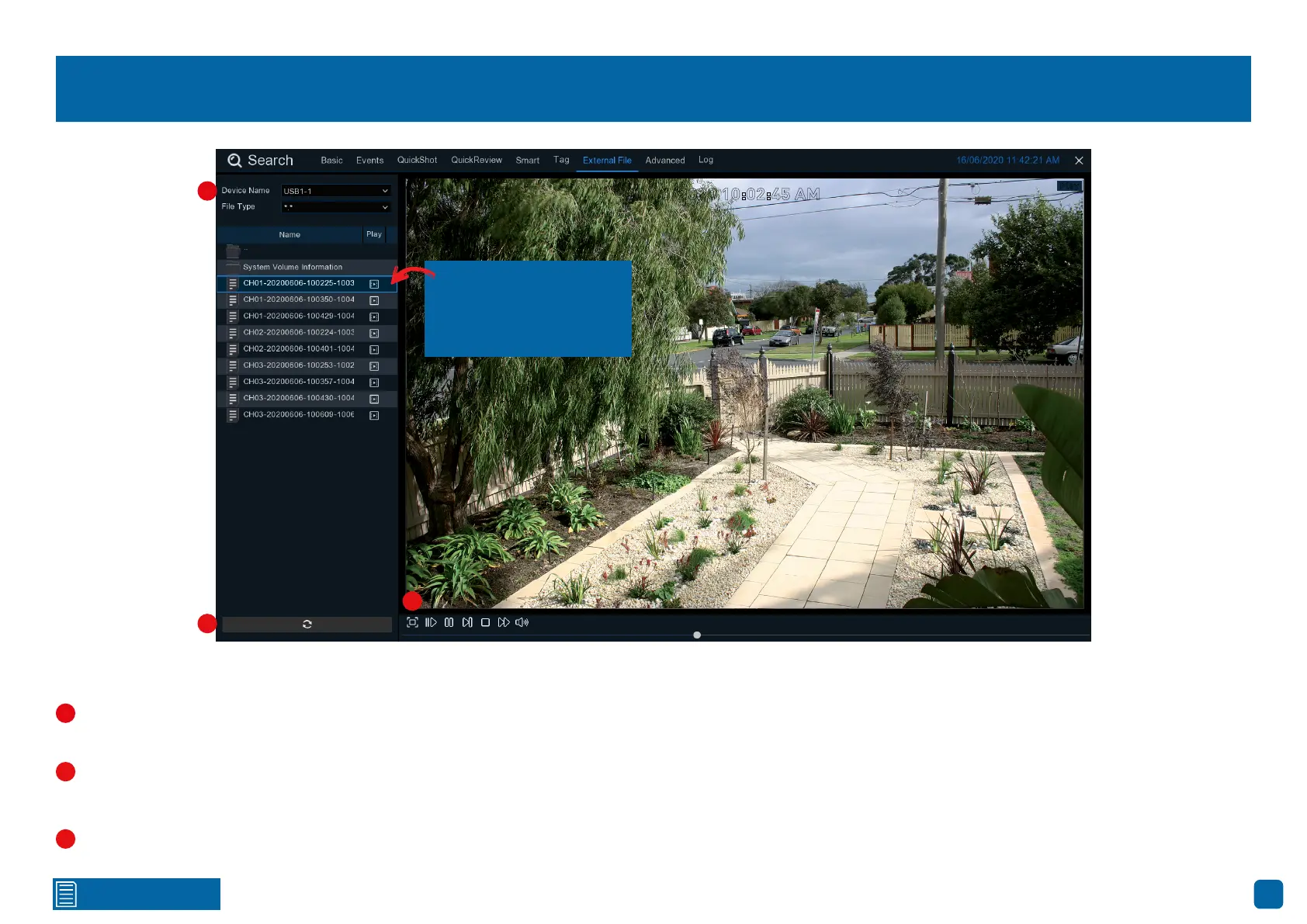Go up to parent folder
Viewport: 1307px width, 924px height.
click(233, 251)
